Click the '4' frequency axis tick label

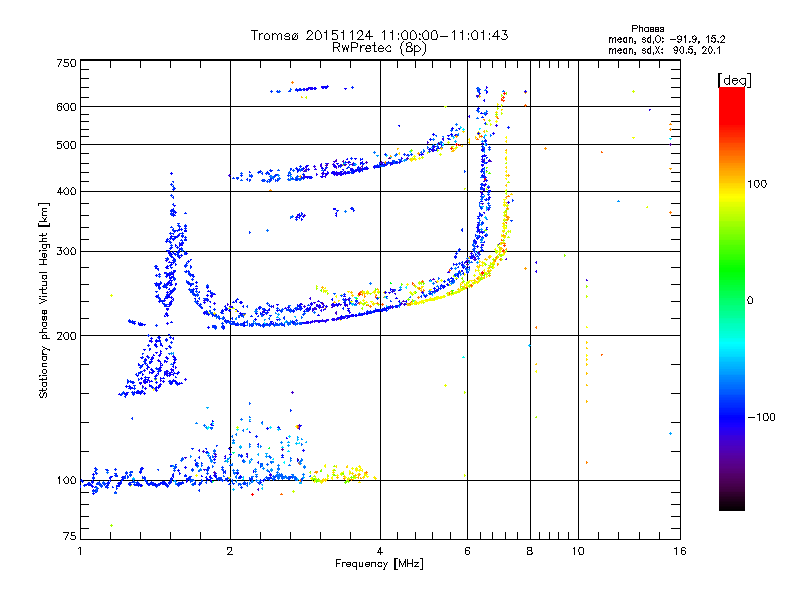coord(380,551)
